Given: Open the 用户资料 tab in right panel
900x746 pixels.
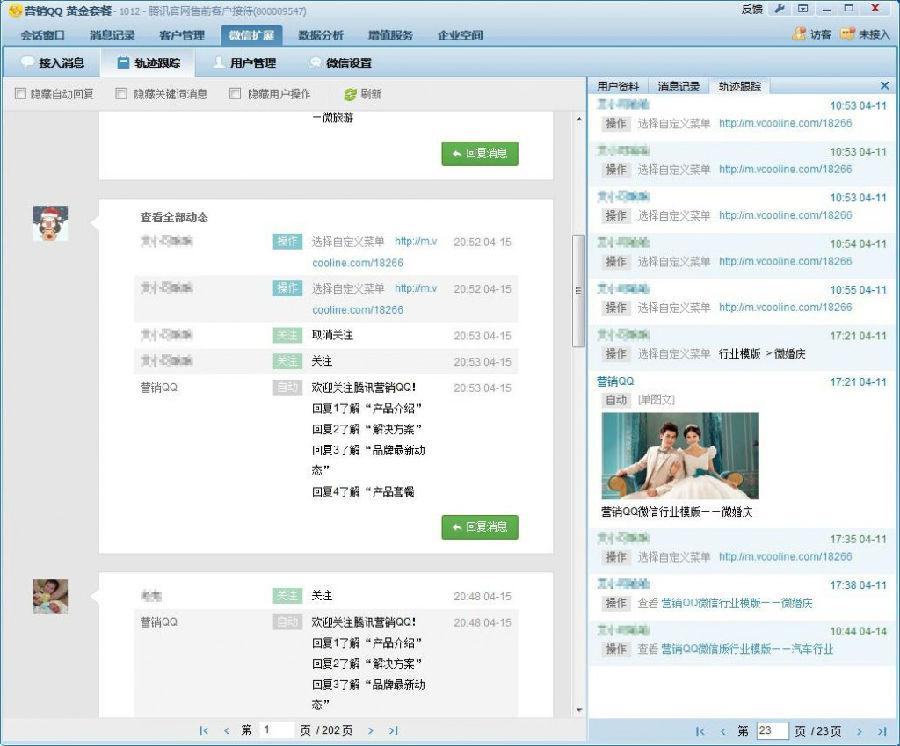Looking at the screenshot, I should click(x=618, y=86).
